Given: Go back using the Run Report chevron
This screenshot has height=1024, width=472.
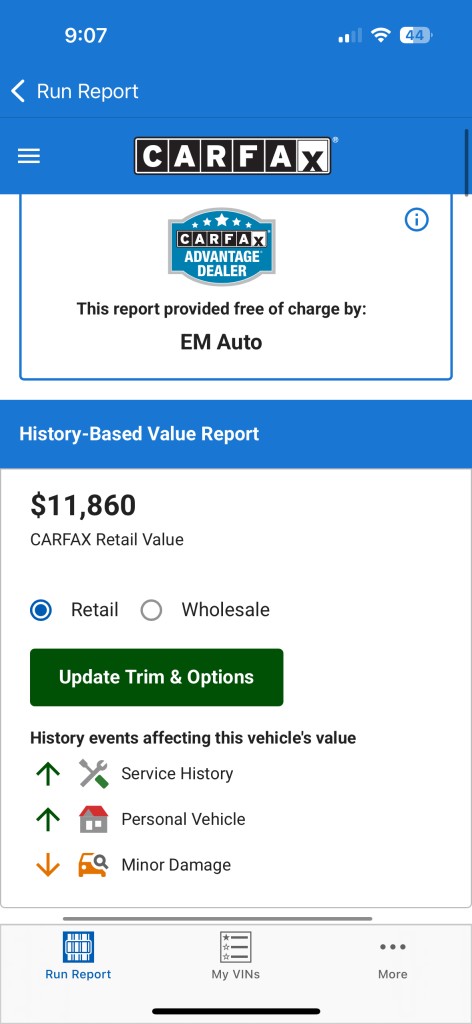Looking at the screenshot, I should click(x=18, y=91).
